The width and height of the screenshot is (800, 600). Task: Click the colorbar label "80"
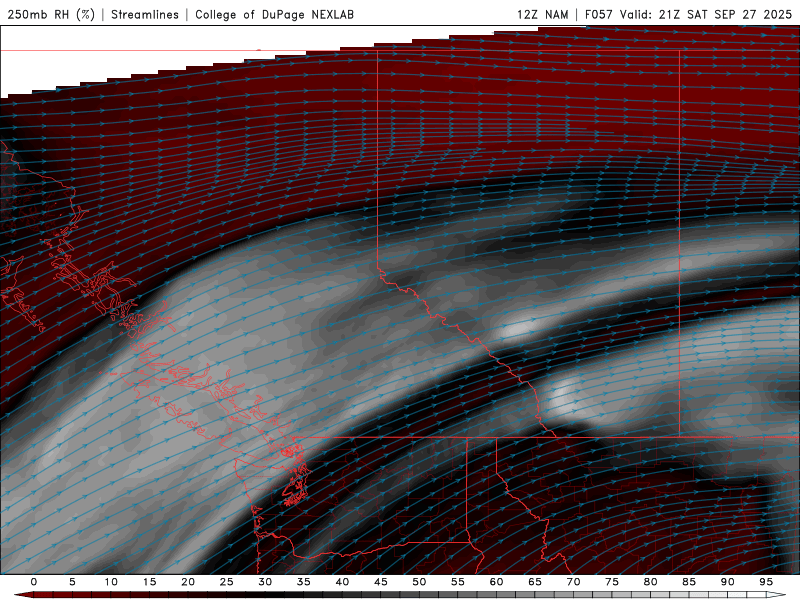point(650,582)
